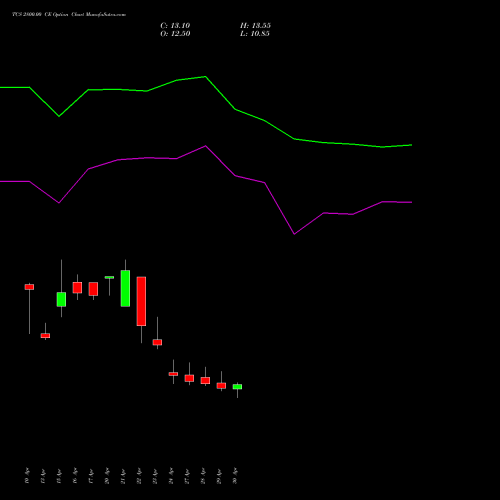Click the 24 Apr date axis label
500x500 pixels.
point(171,476)
